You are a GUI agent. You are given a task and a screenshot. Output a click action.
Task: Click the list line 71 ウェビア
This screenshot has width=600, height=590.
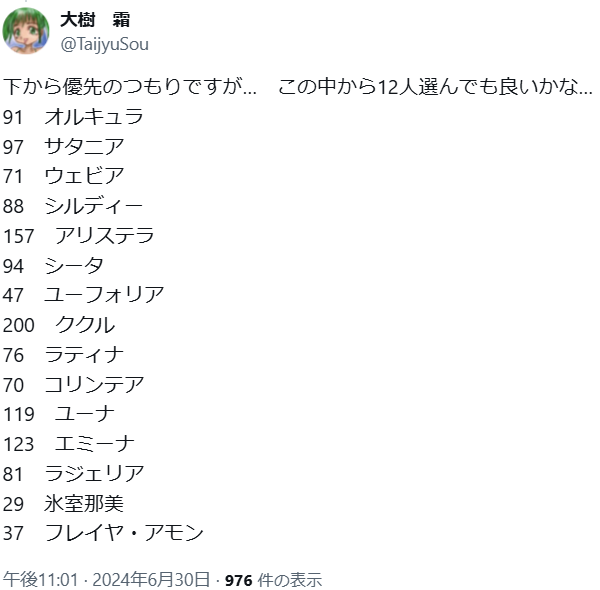tap(64, 176)
